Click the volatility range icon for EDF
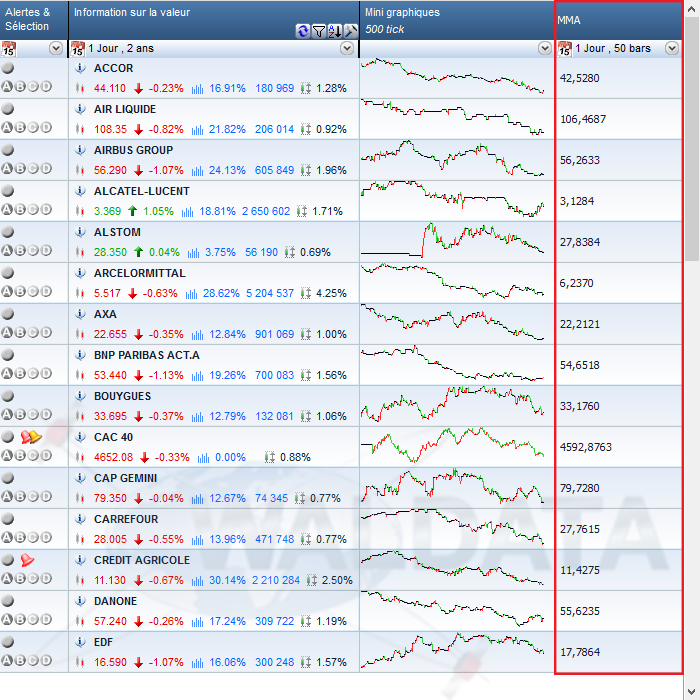The width and height of the screenshot is (700, 700). pyautogui.click(x=306, y=662)
